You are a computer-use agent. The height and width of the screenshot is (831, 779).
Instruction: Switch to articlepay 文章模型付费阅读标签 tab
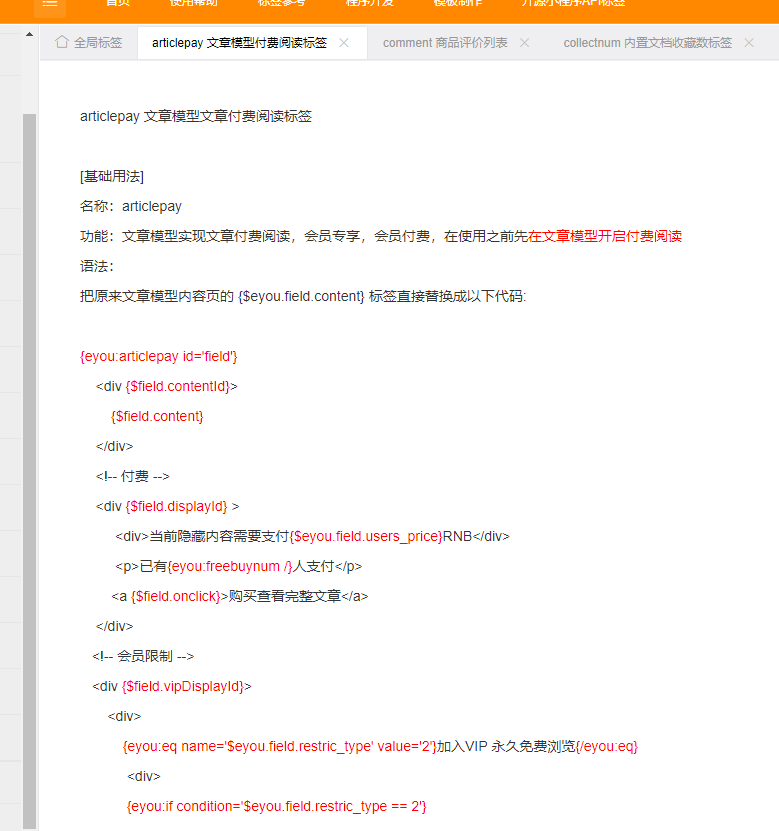coord(239,43)
